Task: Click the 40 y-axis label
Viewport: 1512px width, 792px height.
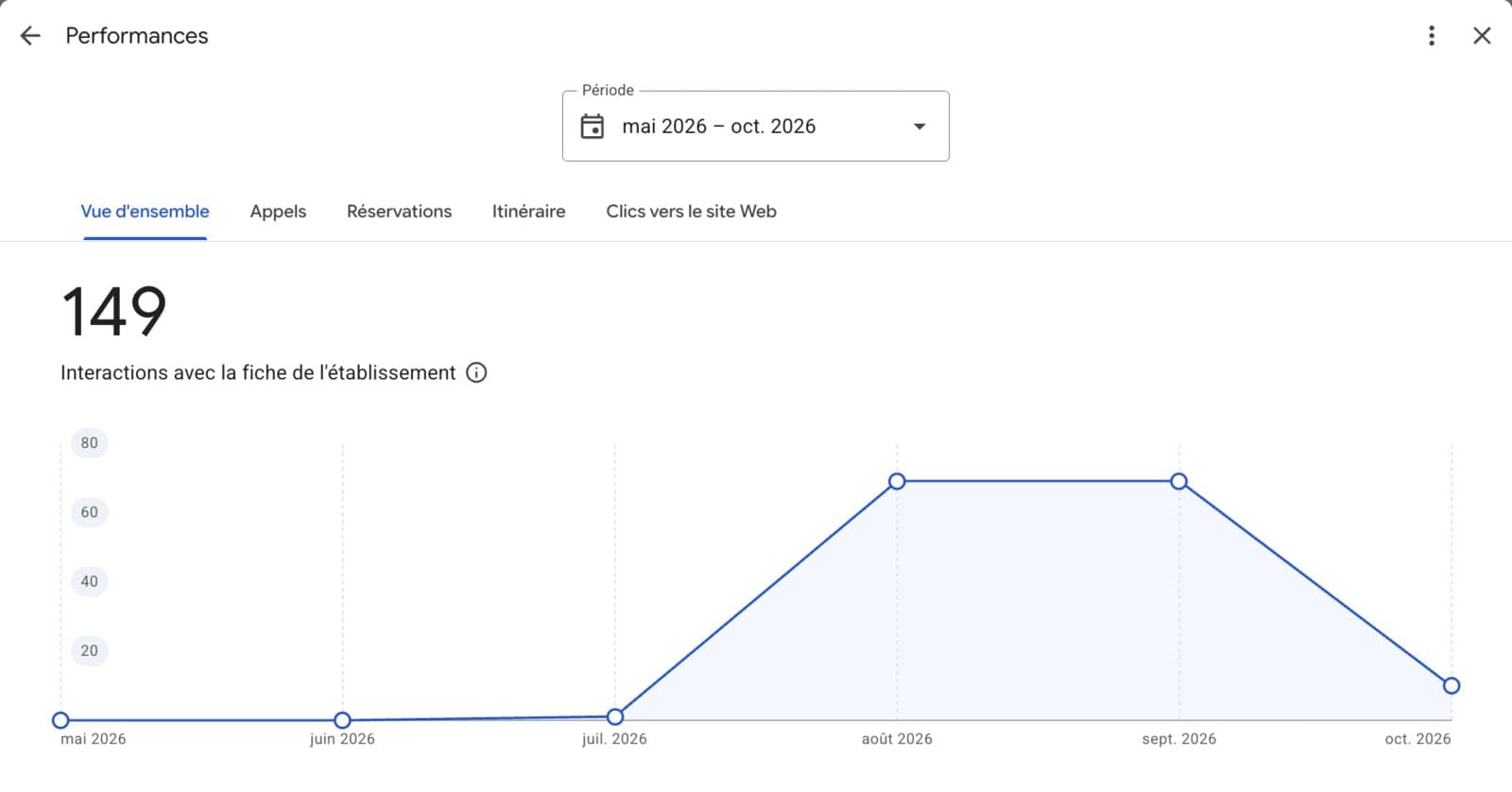Action: click(x=89, y=581)
